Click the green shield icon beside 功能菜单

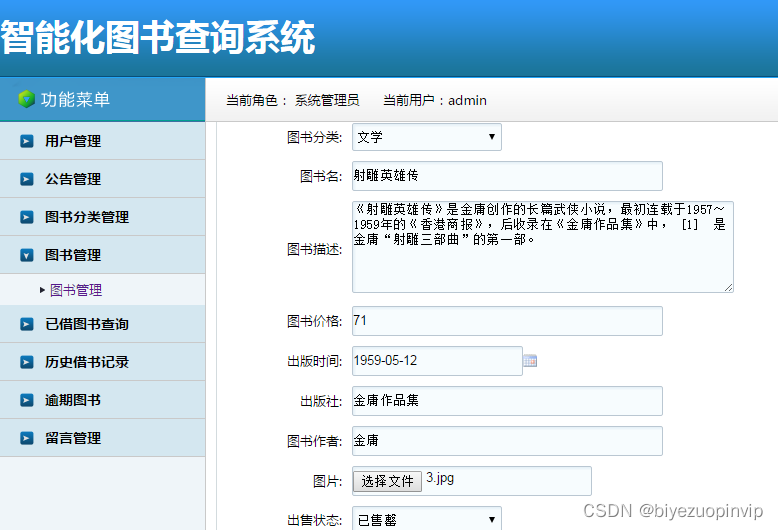(x=26, y=99)
